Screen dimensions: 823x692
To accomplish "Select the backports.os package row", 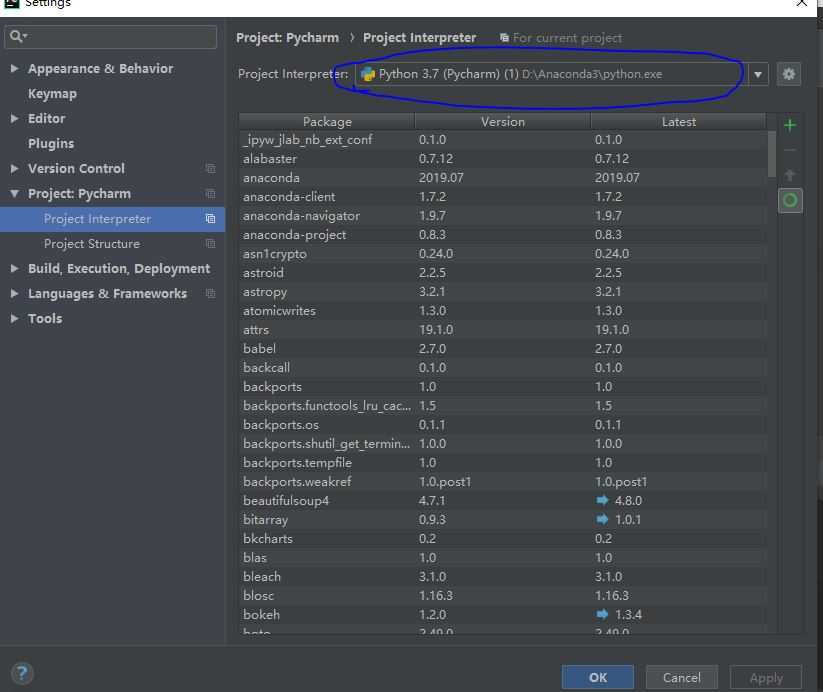I will (x=503, y=425).
